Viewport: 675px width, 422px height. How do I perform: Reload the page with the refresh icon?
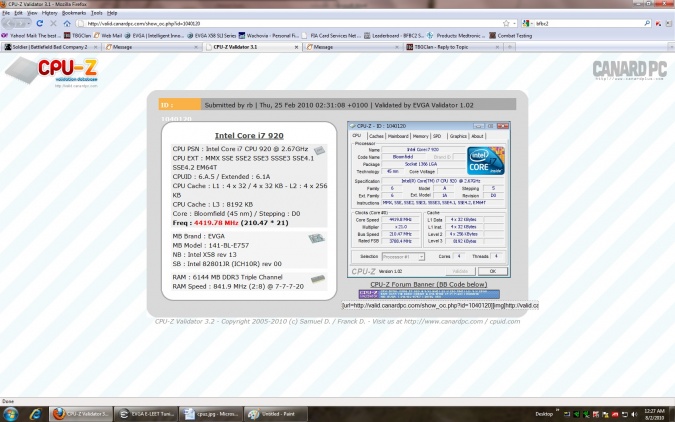tap(40, 23)
